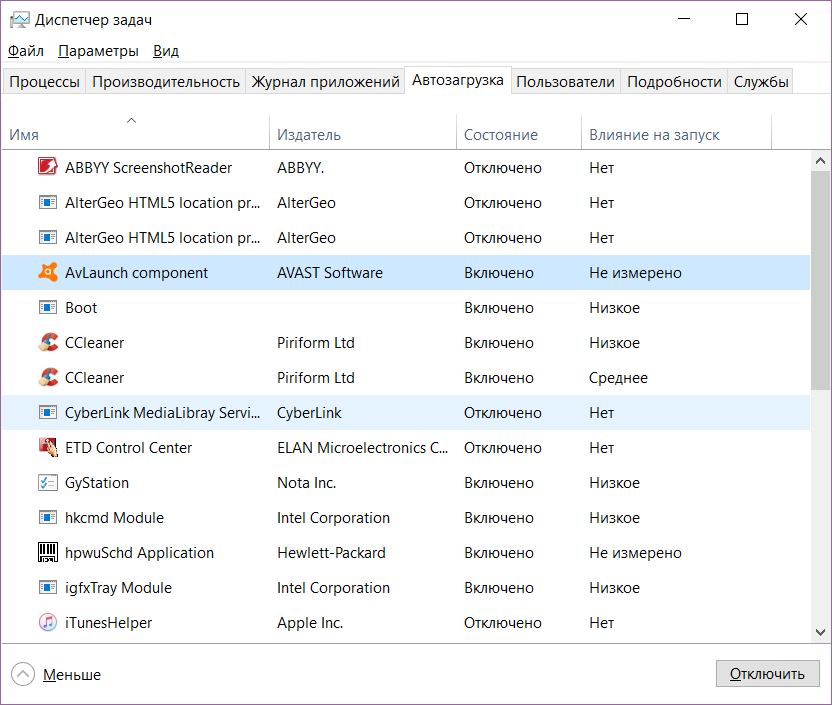Click the ABBYY ScreenshotReader icon

pyautogui.click(x=48, y=167)
